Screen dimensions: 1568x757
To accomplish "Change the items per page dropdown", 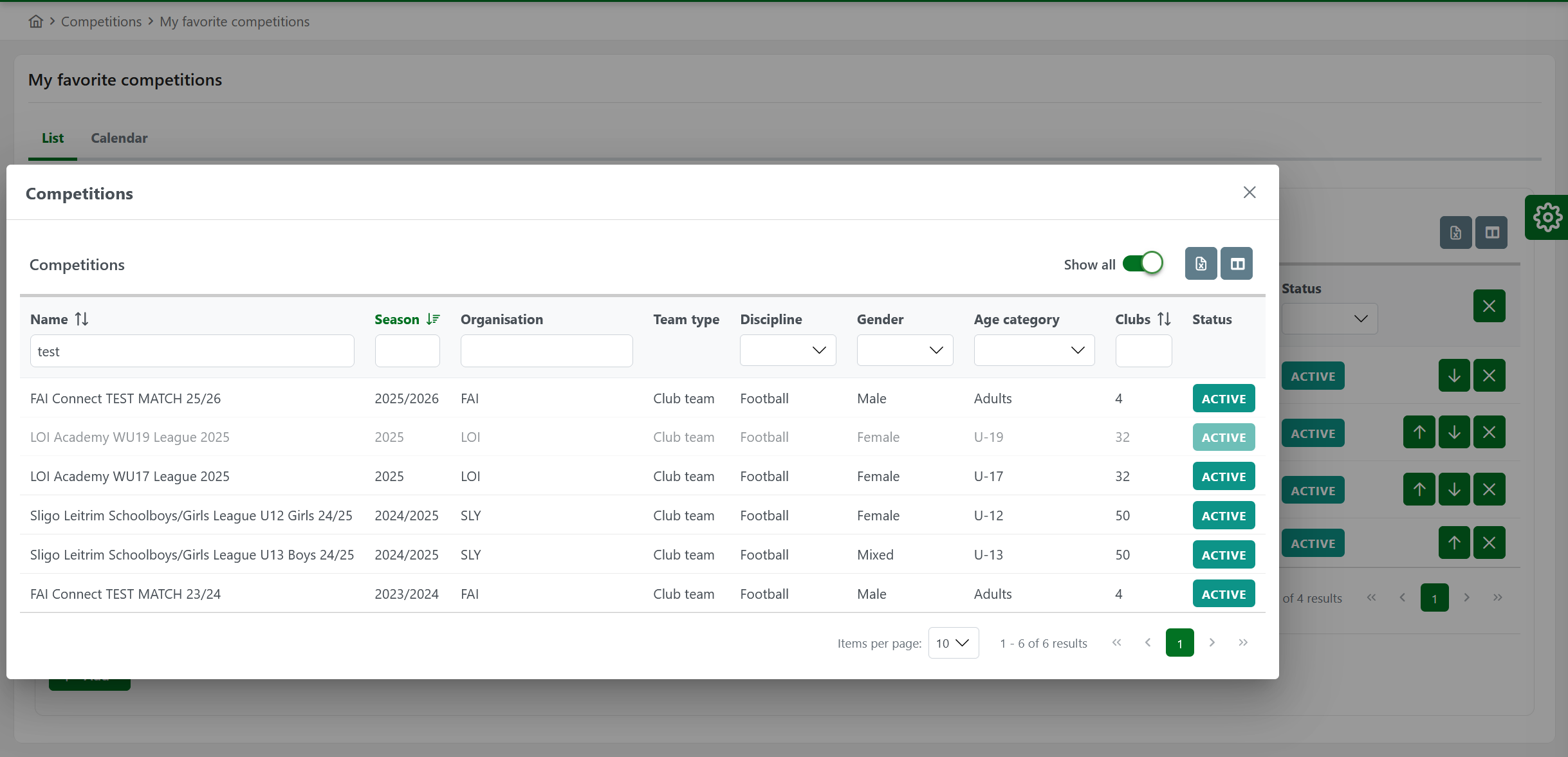I will tap(953, 643).
